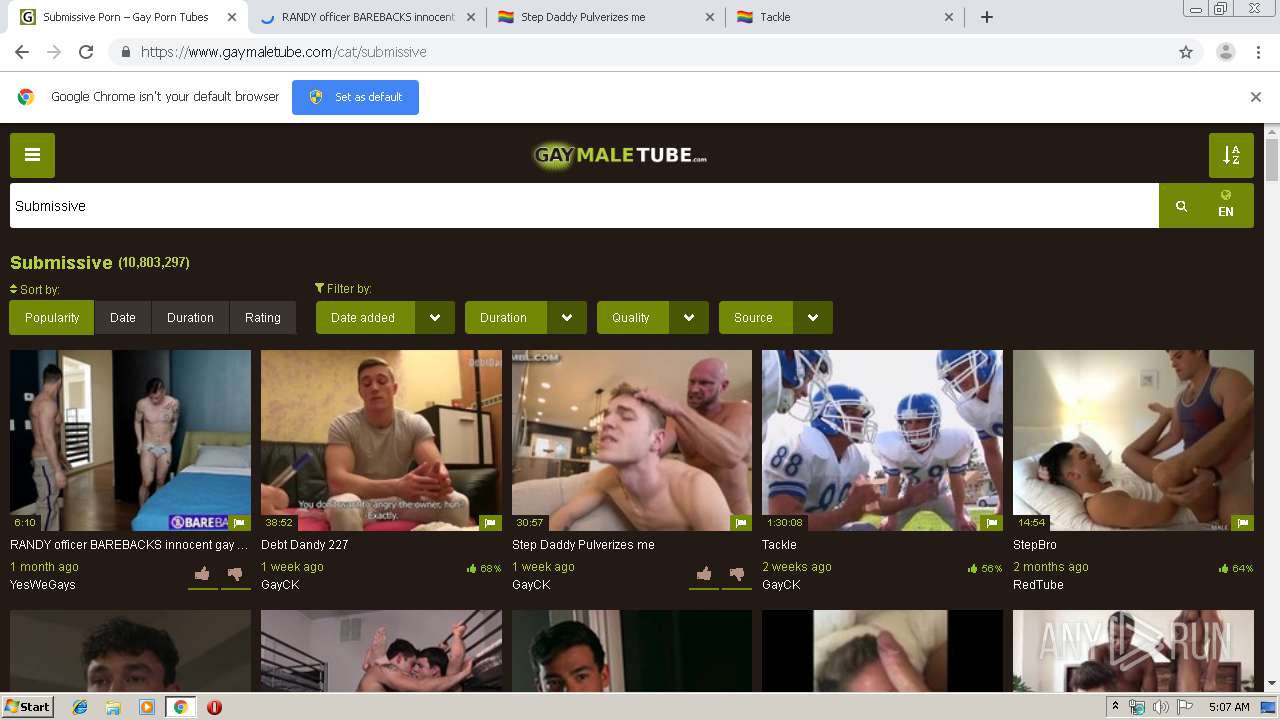This screenshot has height=720, width=1280.
Task: Select the Submissive Porn tab
Action: click(x=130, y=17)
